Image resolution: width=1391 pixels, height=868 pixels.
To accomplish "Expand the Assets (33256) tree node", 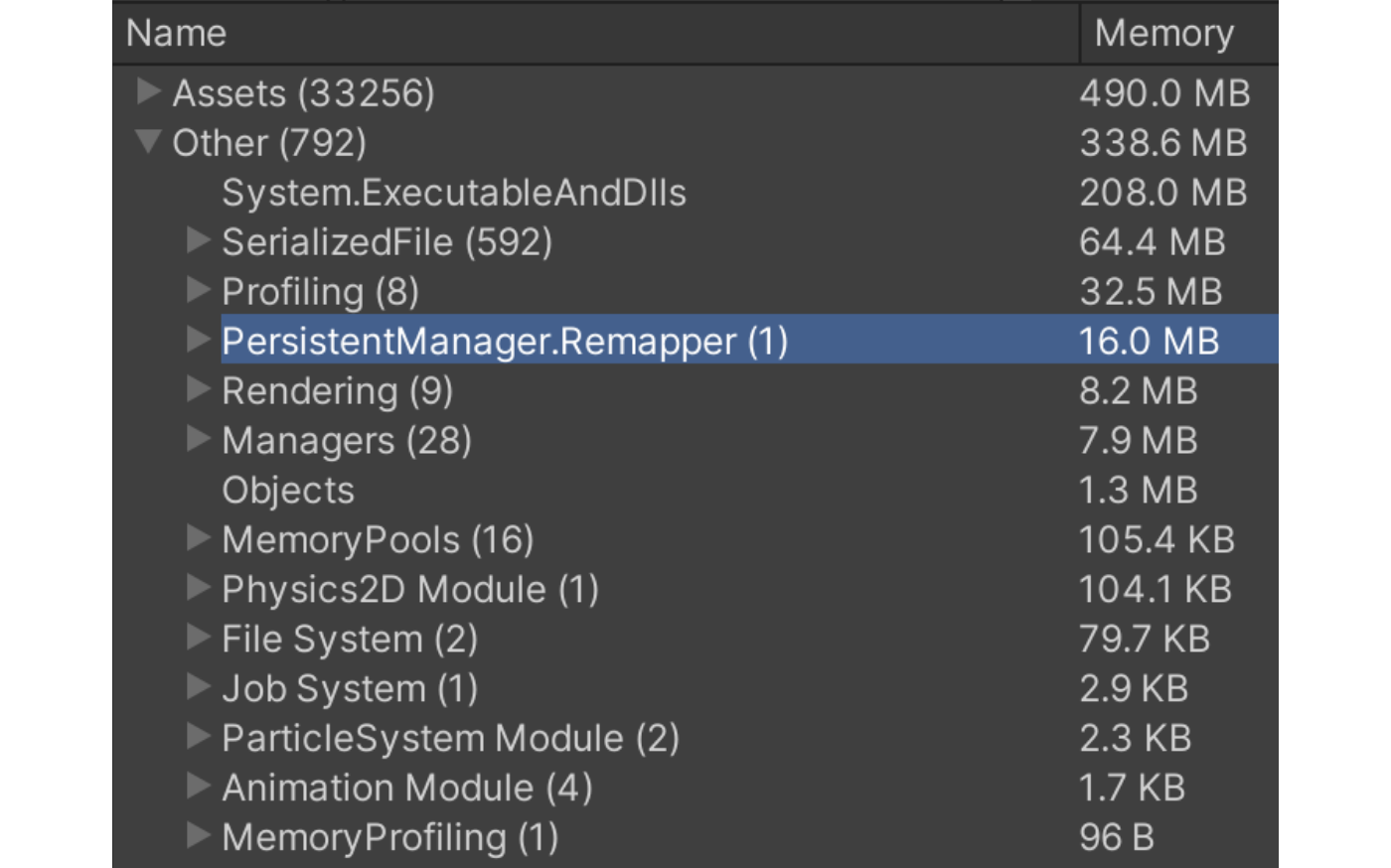I will (148, 91).
